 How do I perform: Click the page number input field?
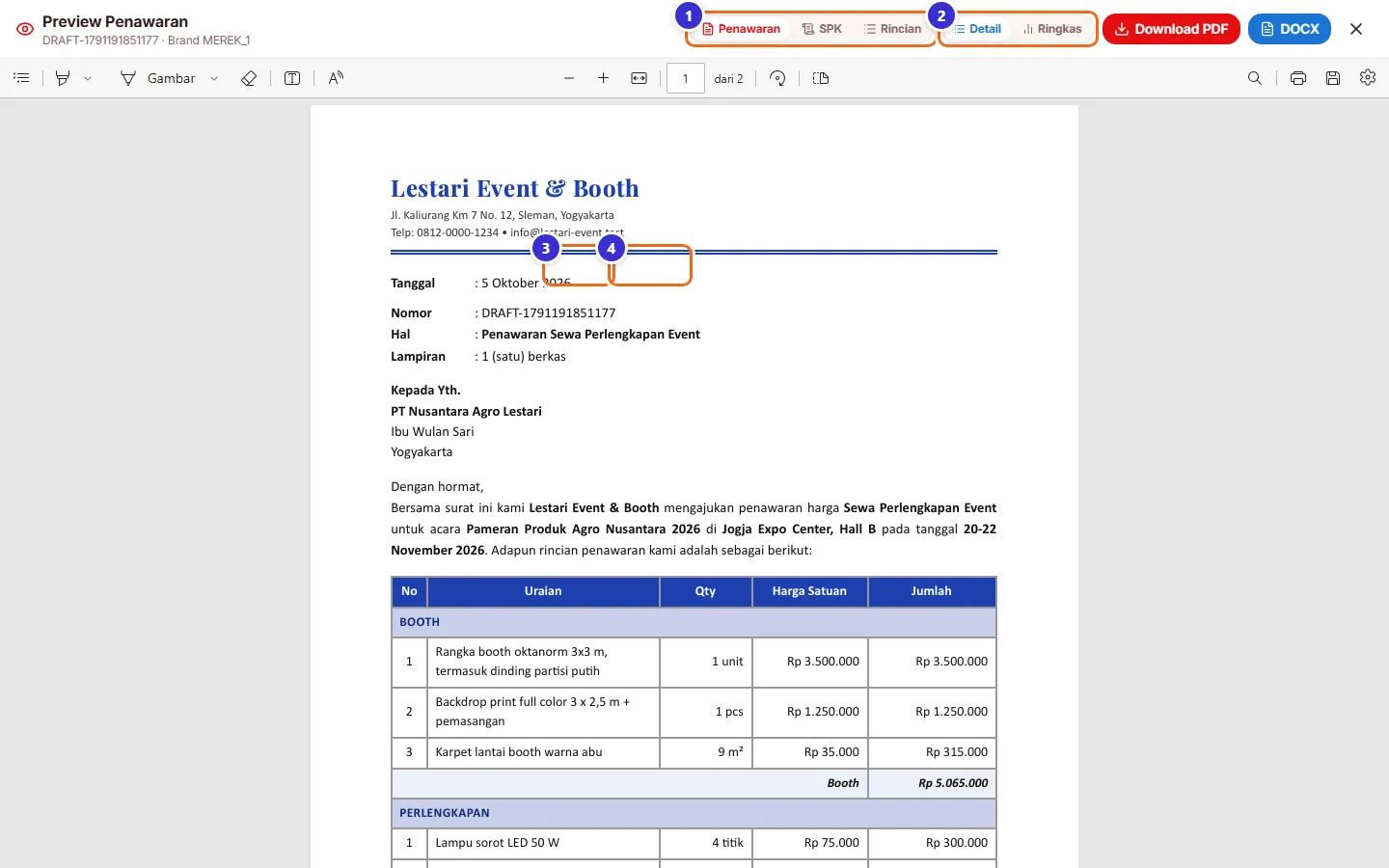[x=686, y=78]
